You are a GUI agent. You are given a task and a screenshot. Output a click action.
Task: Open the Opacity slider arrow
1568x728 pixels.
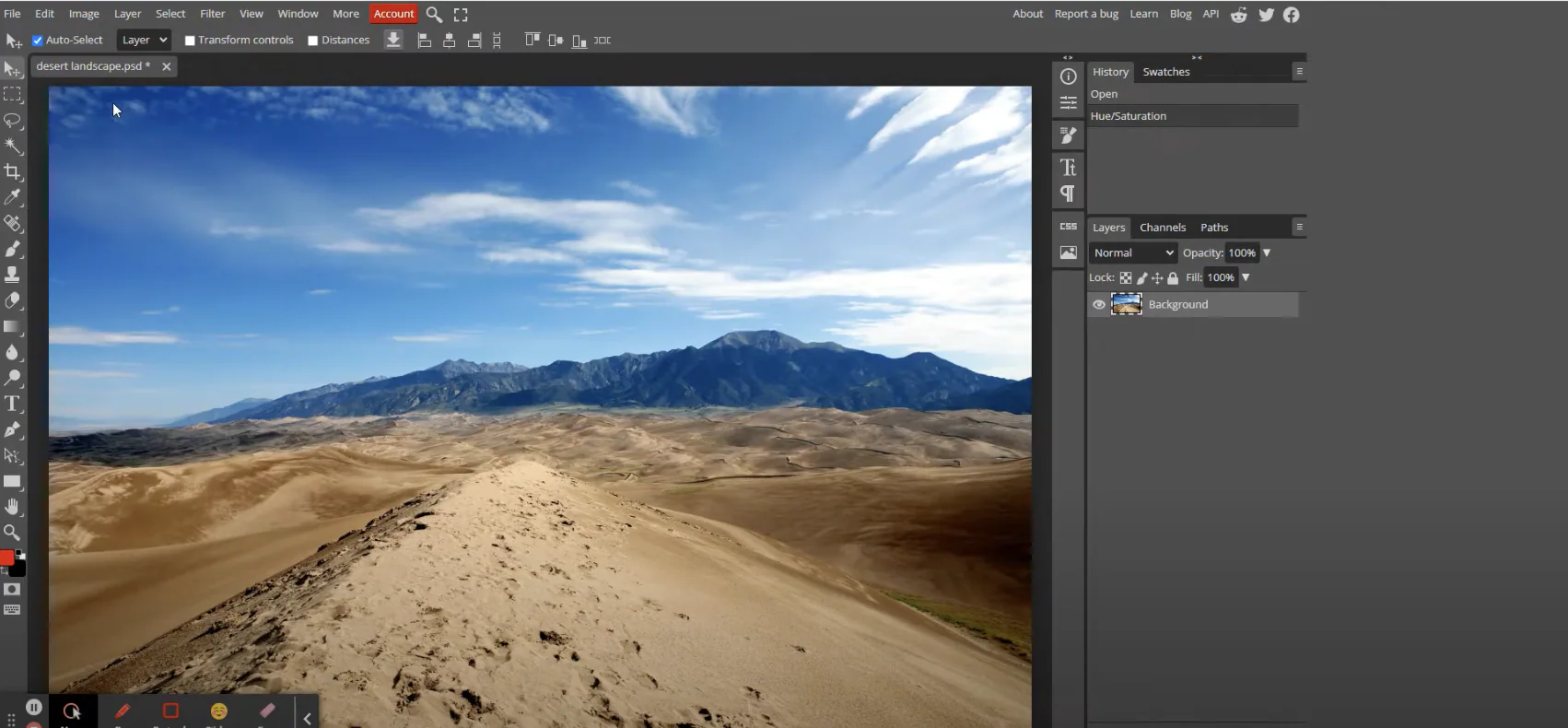pyautogui.click(x=1267, y=252)
